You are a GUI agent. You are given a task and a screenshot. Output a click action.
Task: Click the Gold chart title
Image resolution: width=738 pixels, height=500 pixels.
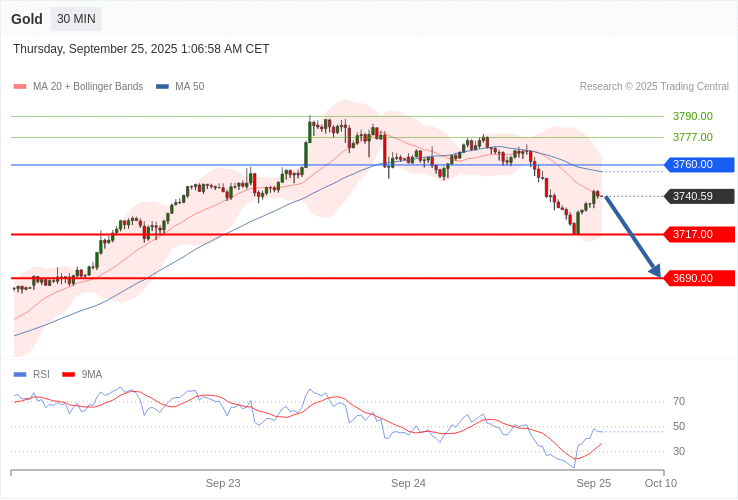[27, 19]
